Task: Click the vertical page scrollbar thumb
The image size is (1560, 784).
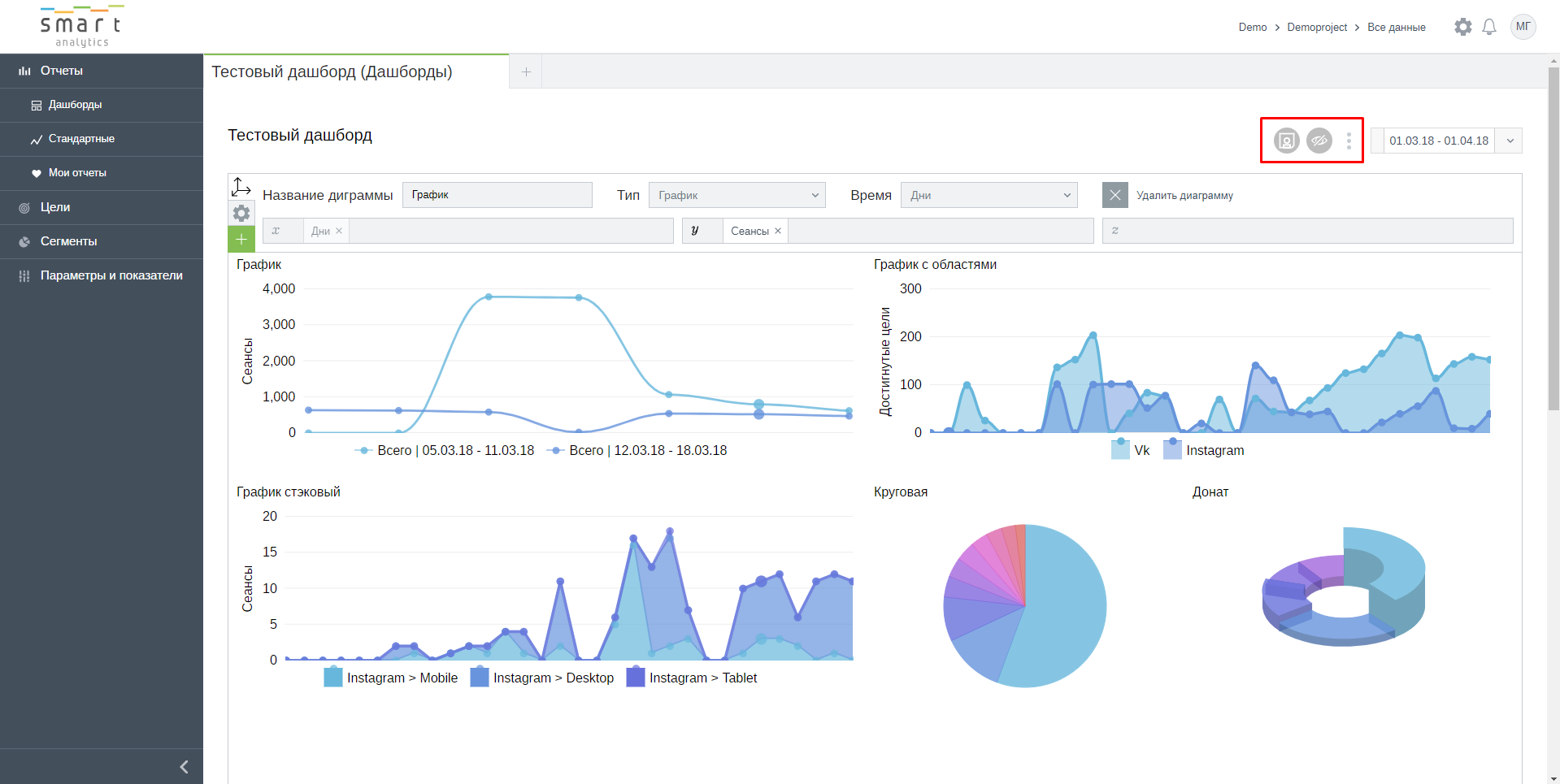Action: 1553,239
